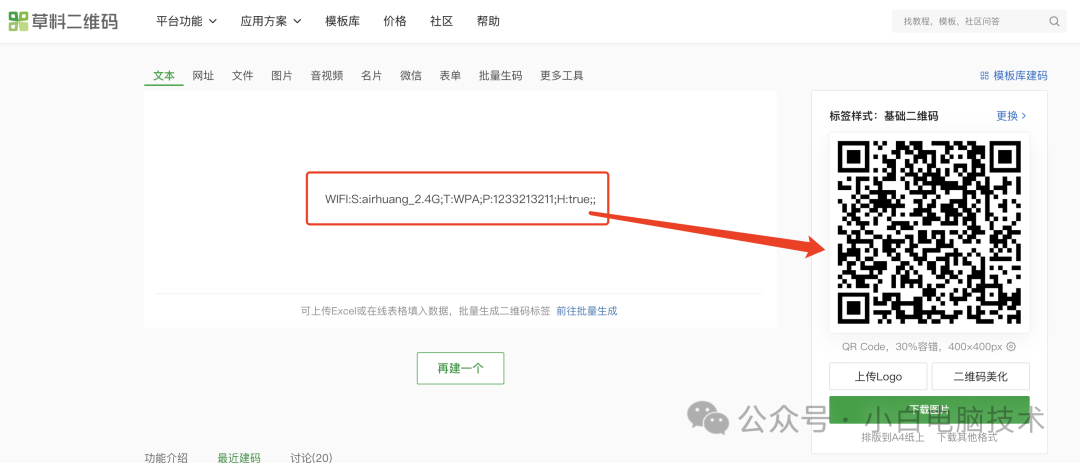1080x463 pixels.
Task: Expand the 应用方案 dropdown menu
Action: click(x=271, y=21)
